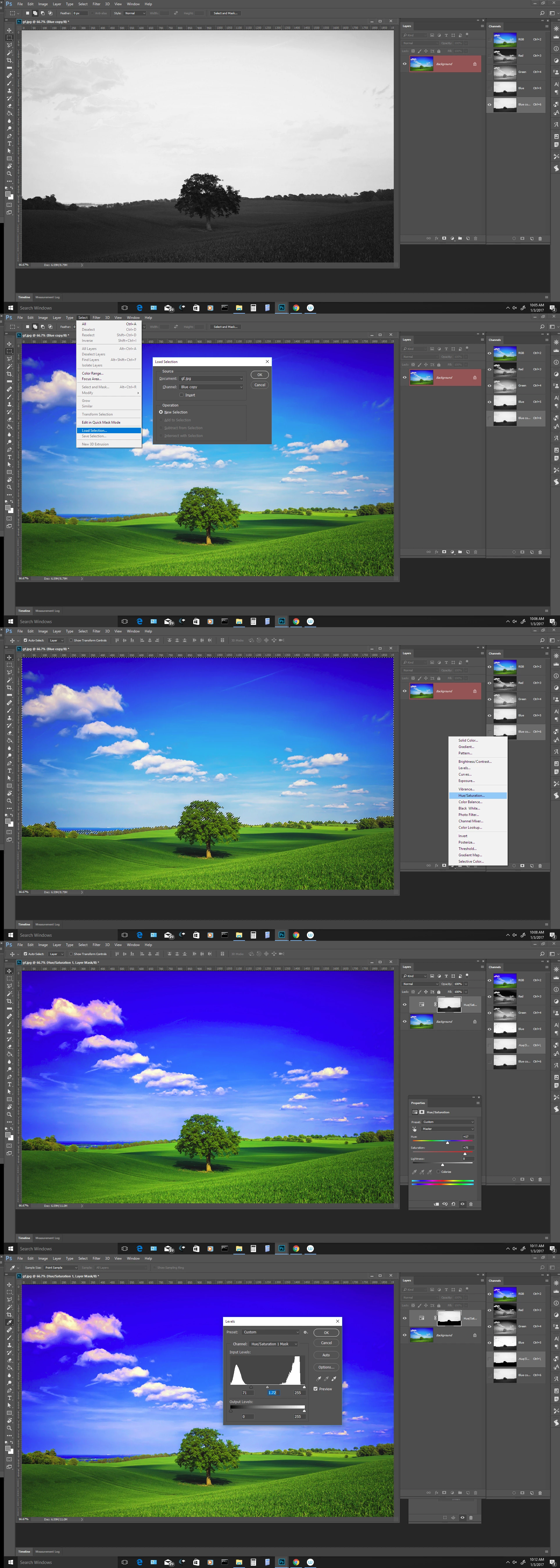Viewport: 560px width, 1568px height.
Task: Enable the Invert checkbox in Load Selection
Action: point(182,395)
